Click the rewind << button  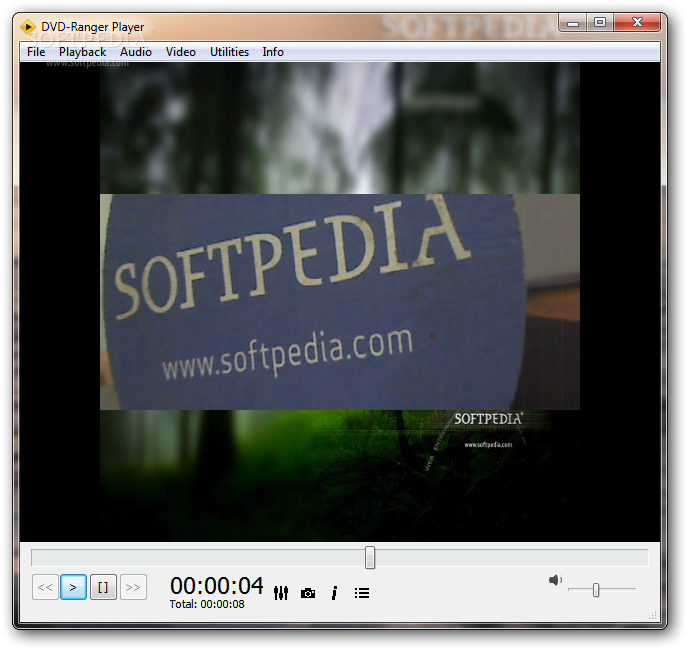(45, 587)
